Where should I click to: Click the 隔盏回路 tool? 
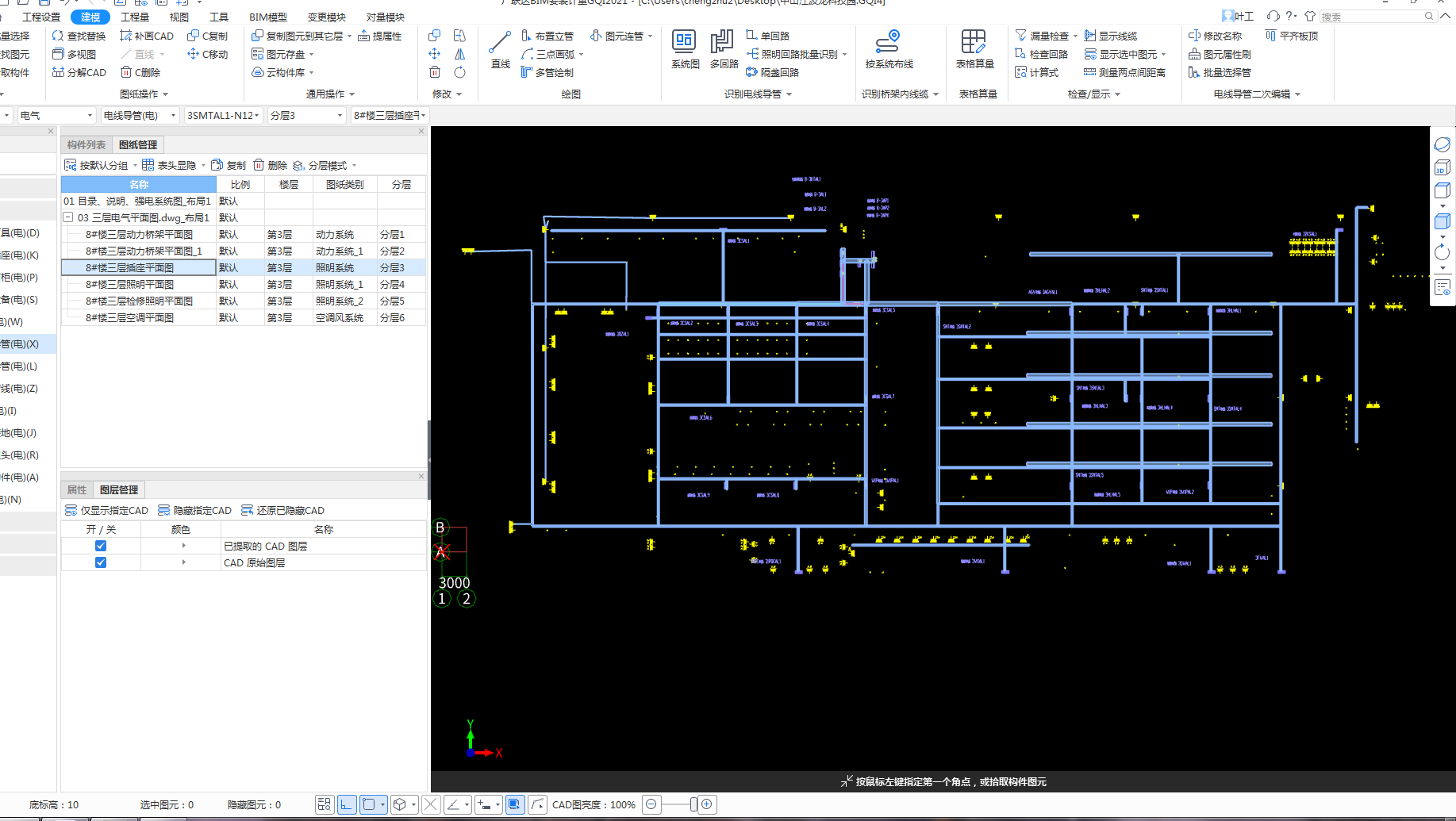[x=773, y=72]
